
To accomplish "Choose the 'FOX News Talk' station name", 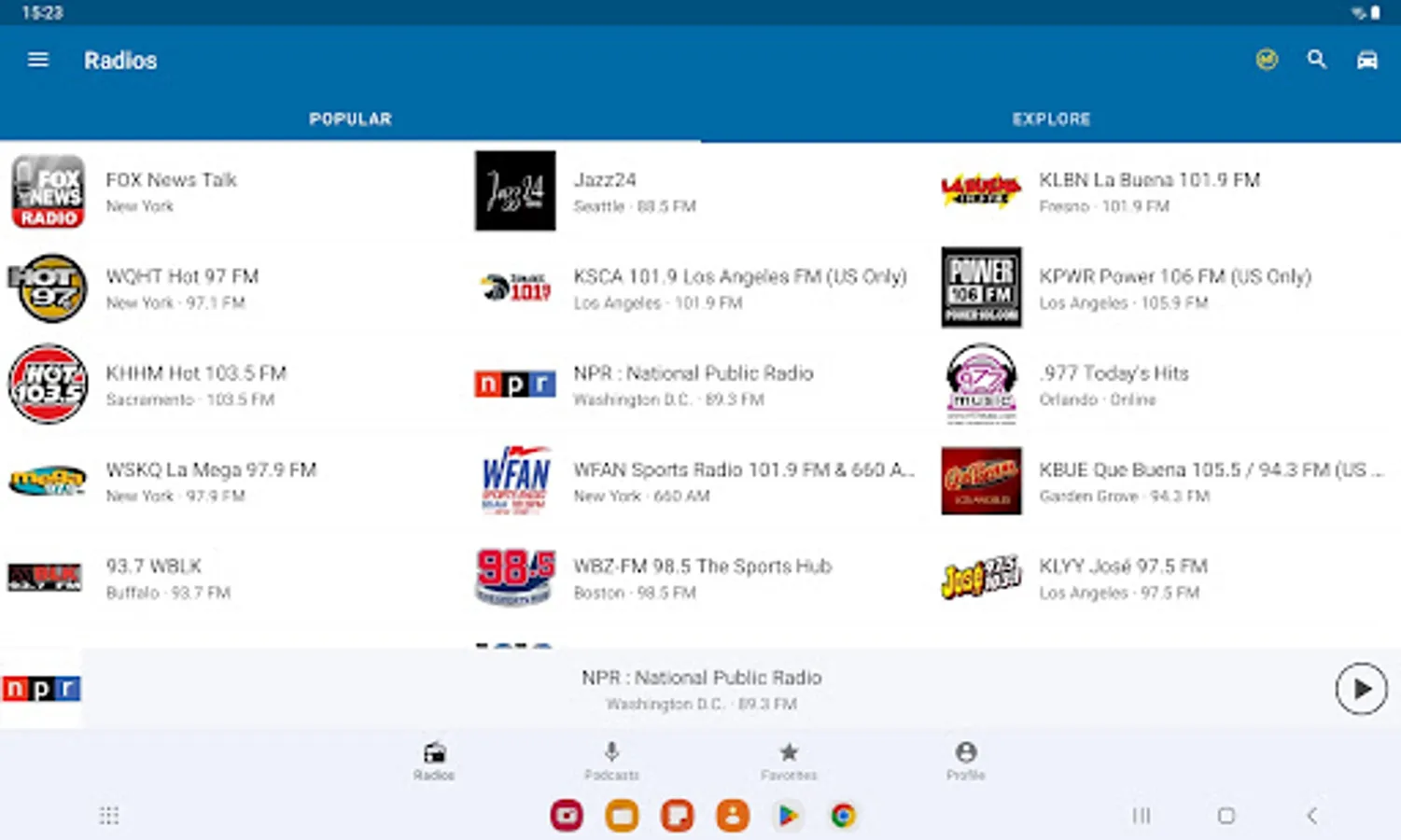I will coord(172,180).
